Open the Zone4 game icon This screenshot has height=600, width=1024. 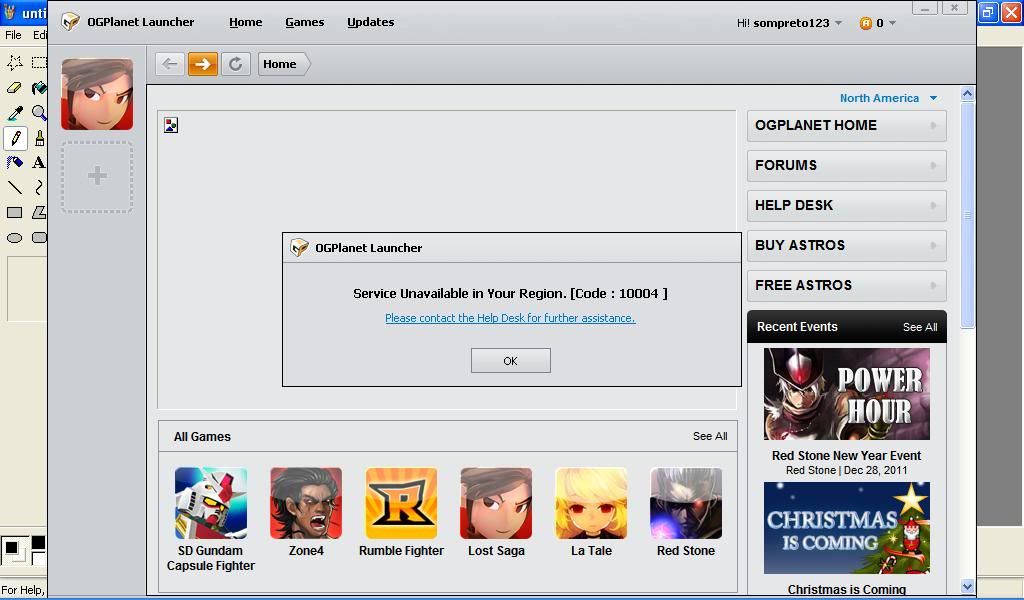pyautogui.click(x=306, y=503)
